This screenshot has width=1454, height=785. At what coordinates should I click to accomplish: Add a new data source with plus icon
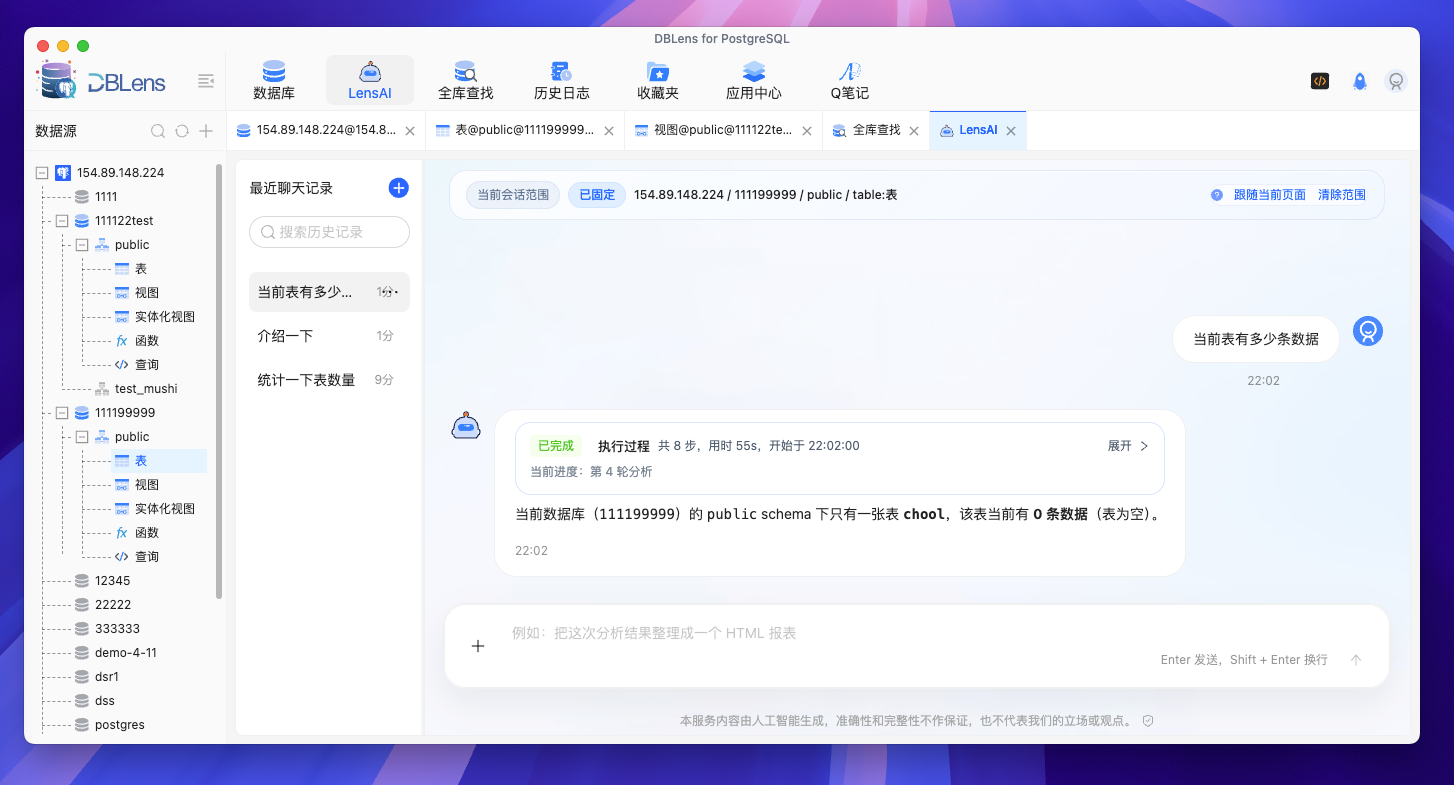(206, 131)
